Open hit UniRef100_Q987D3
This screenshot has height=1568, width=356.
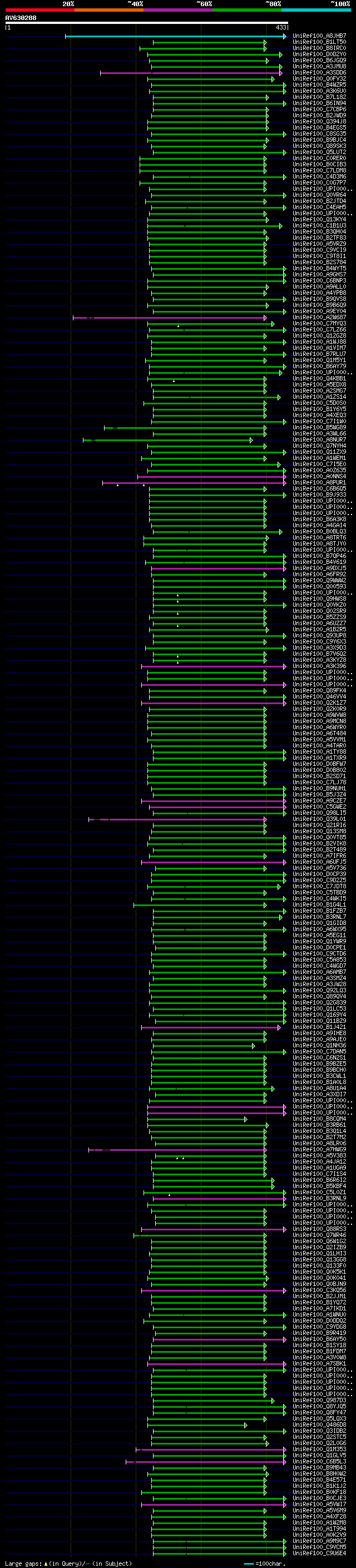(319, 1400)
